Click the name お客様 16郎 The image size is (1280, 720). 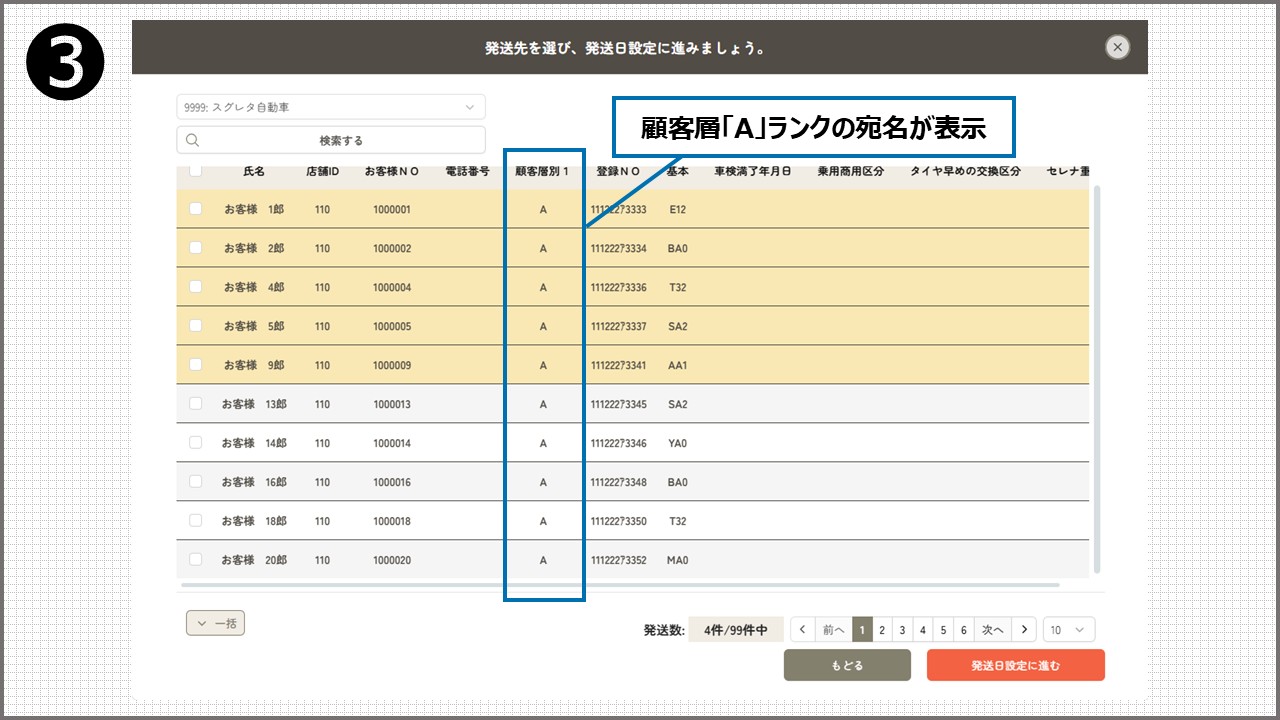click(254, 482)
